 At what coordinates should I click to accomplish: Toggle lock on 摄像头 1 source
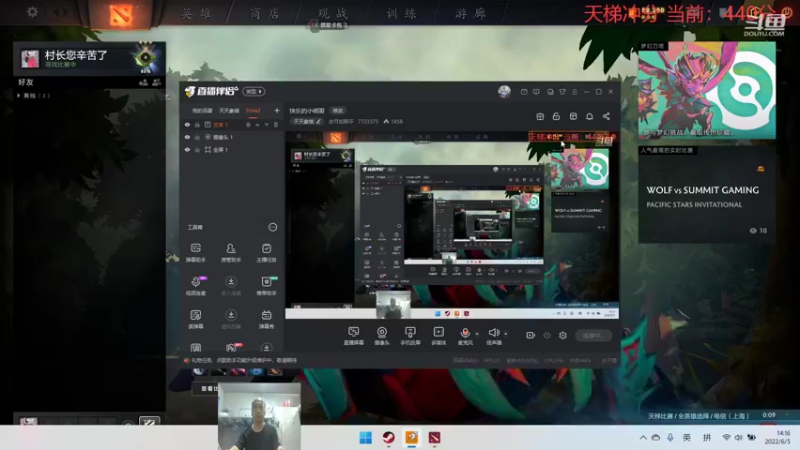click(197, 137)
